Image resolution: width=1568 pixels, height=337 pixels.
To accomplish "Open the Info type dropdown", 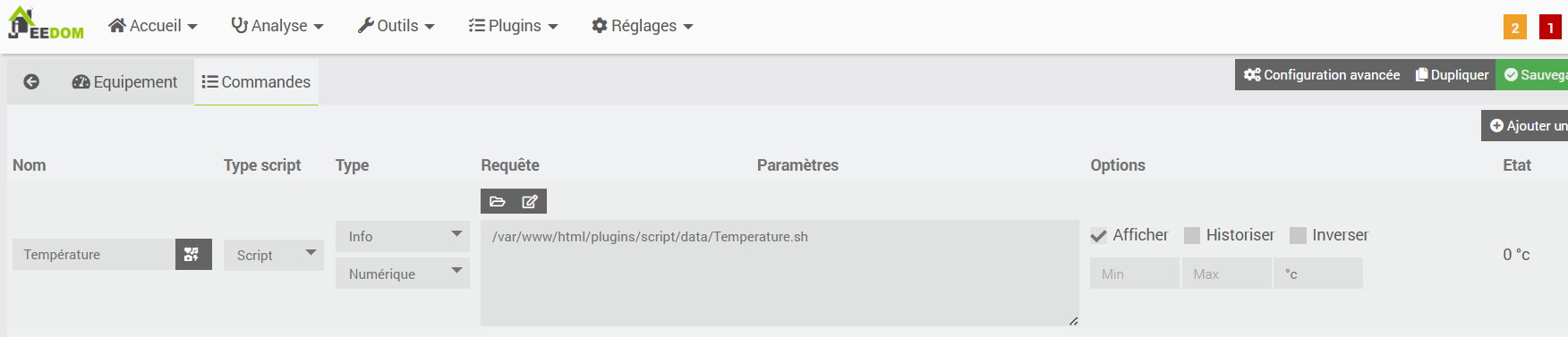I will (403, 236).
